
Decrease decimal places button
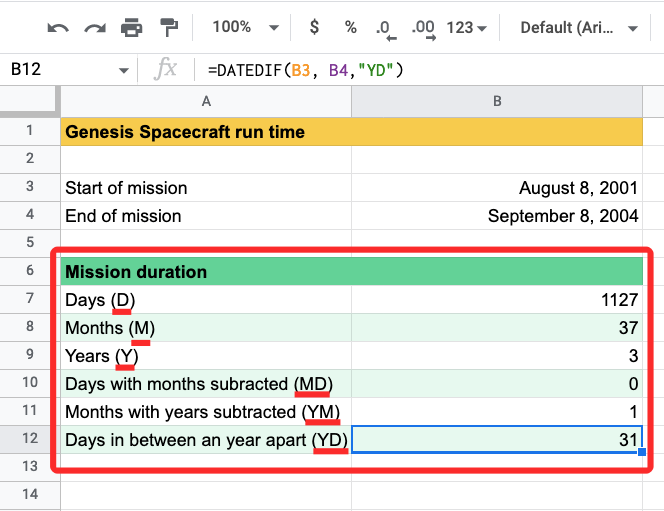click(x=385, y=28)
